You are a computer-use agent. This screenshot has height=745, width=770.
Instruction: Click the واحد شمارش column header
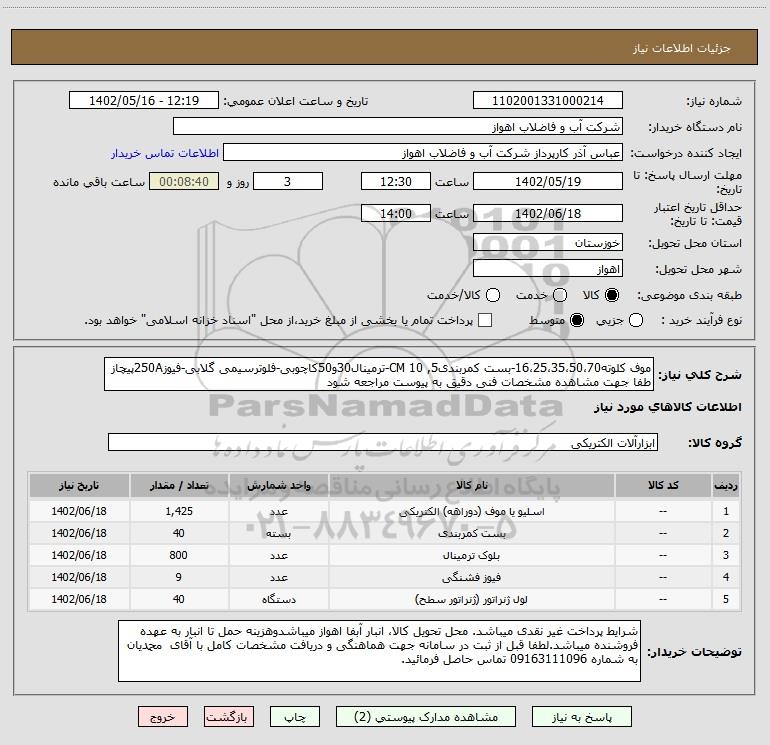coord(278,485)
